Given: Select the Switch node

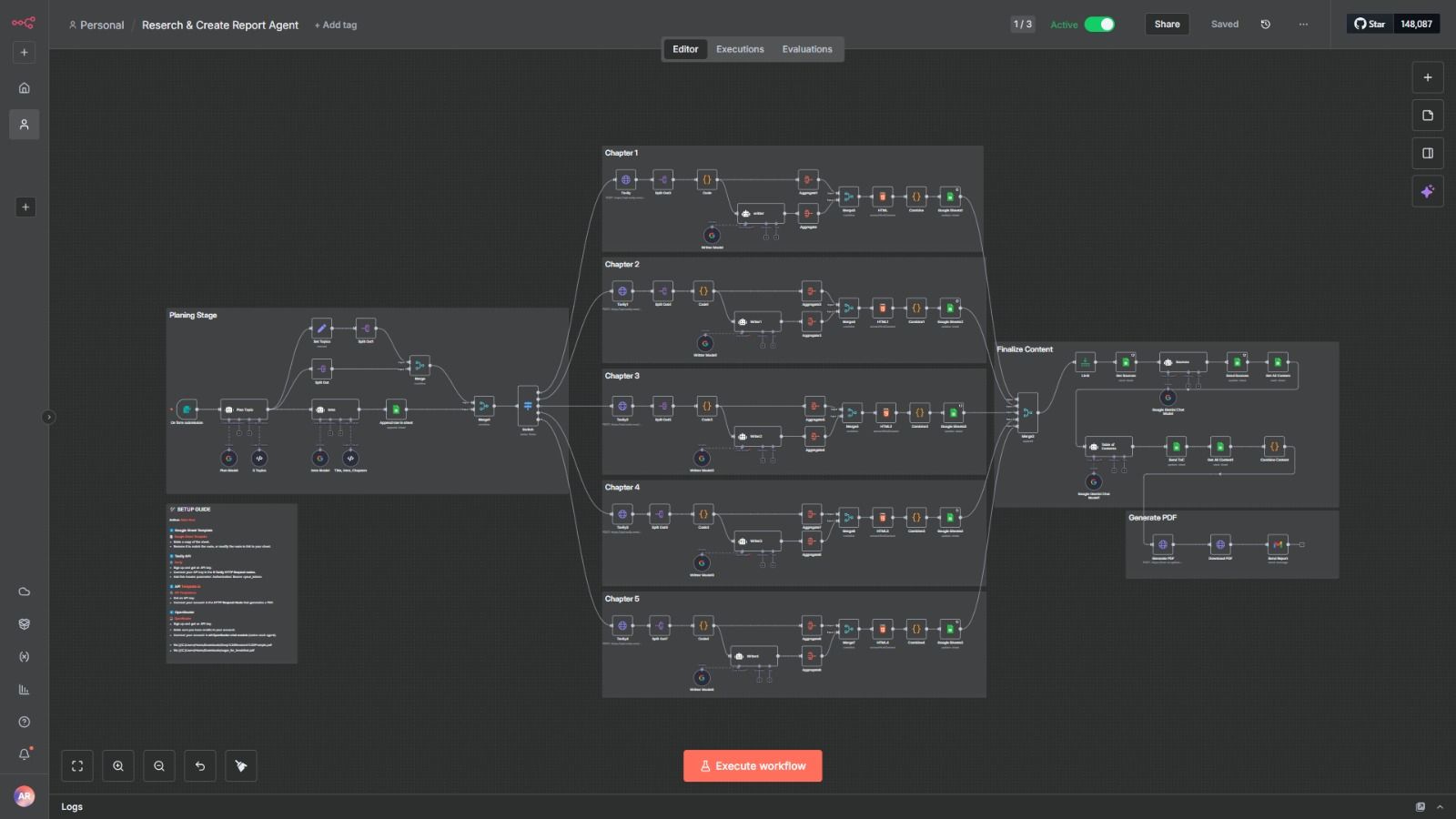Looking at the screenshot, I should tap(528, 406).
